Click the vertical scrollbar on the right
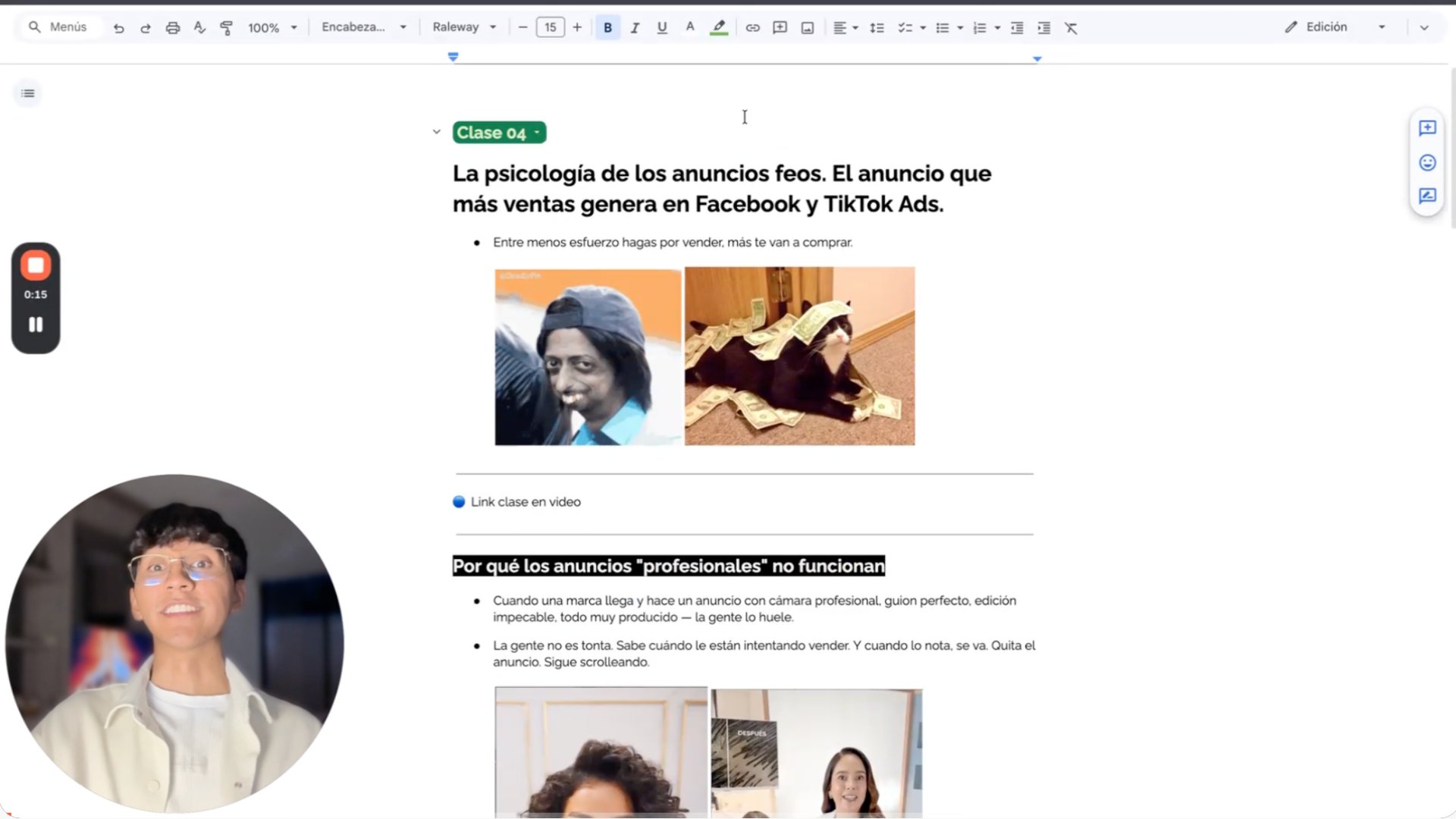This screenshot has width=1456, height=819. click(1452, 148)
